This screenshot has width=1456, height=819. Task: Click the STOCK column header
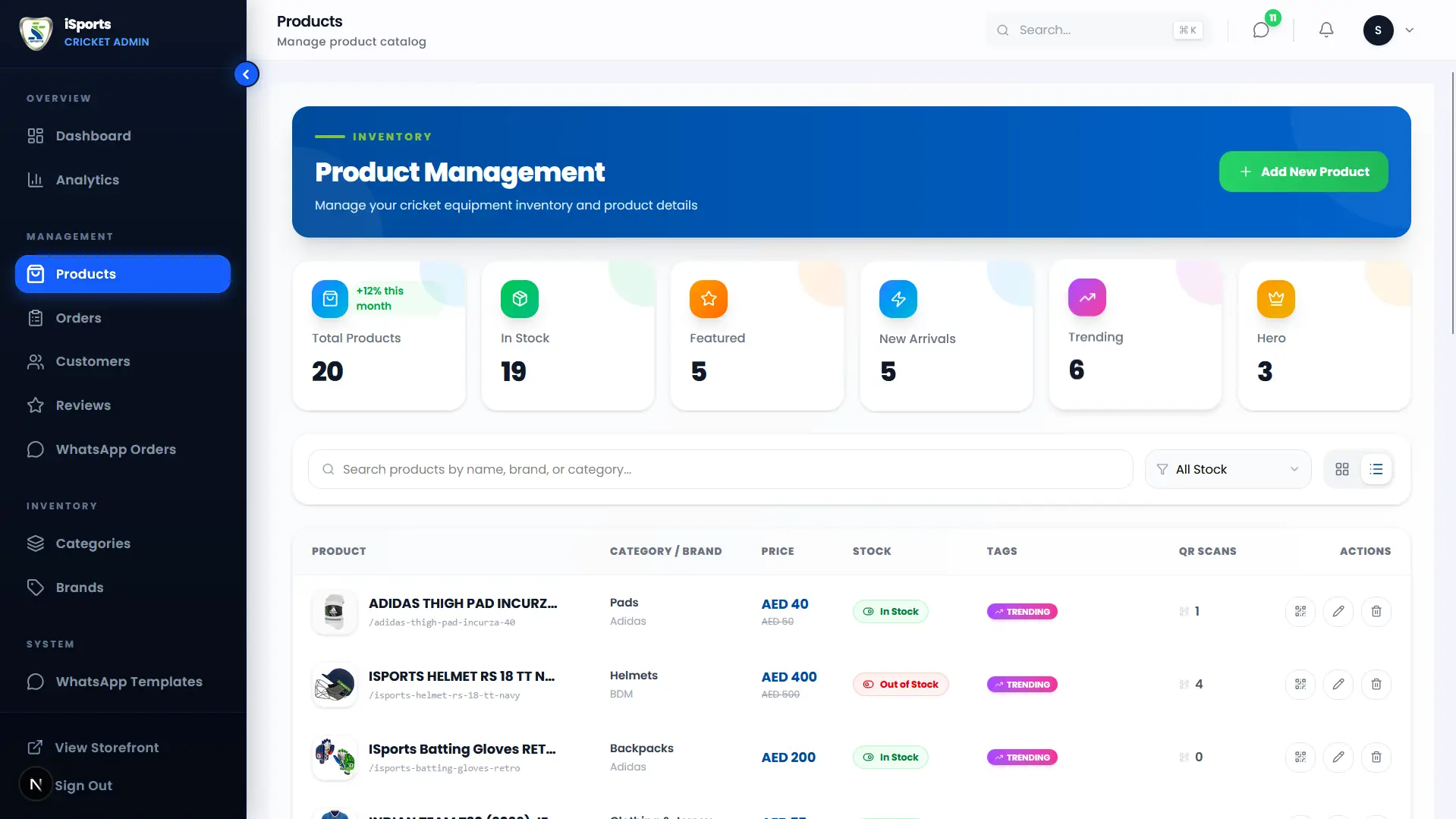click(872, 551)
